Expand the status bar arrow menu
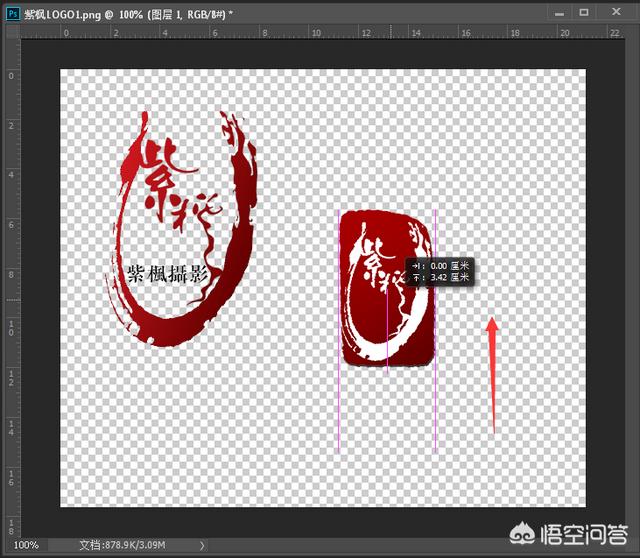Viewport: 640px width, 558px height. (203, 545)
